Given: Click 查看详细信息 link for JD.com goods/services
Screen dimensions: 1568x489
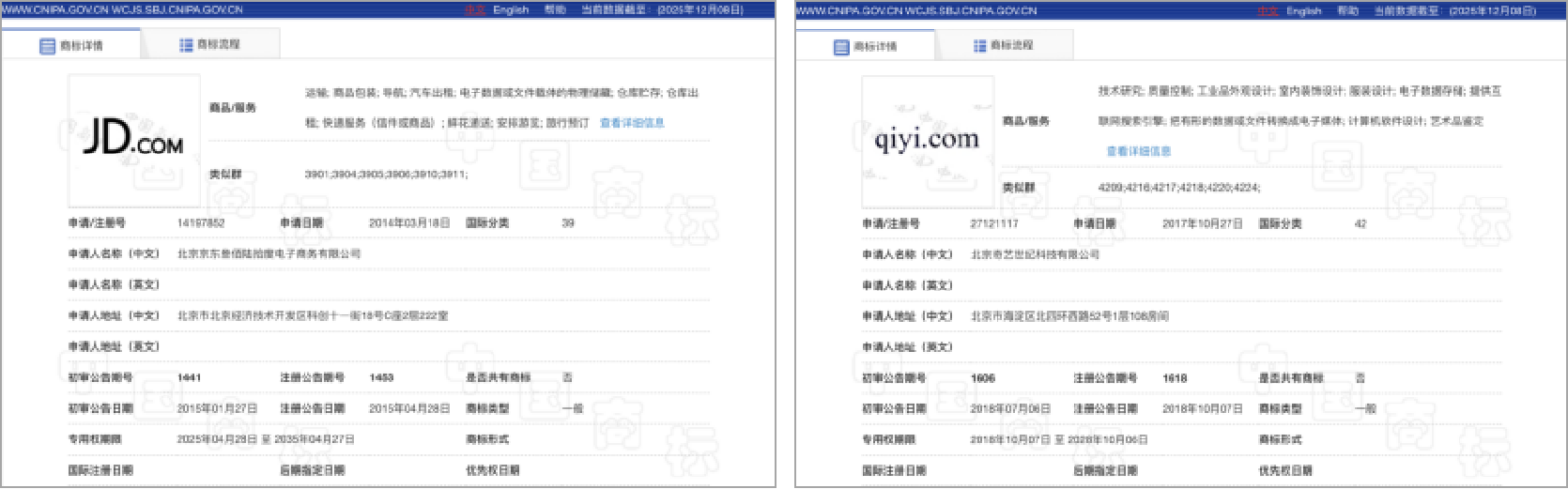Looking at the screenshot, I should pyautogui.click(x=632, y=123).
